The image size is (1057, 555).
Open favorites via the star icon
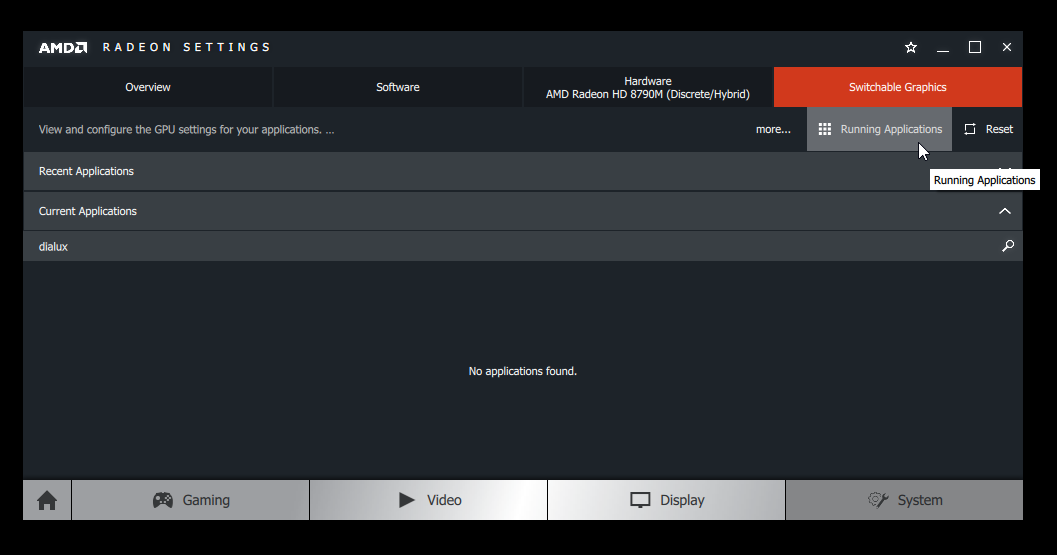[911, 47]
